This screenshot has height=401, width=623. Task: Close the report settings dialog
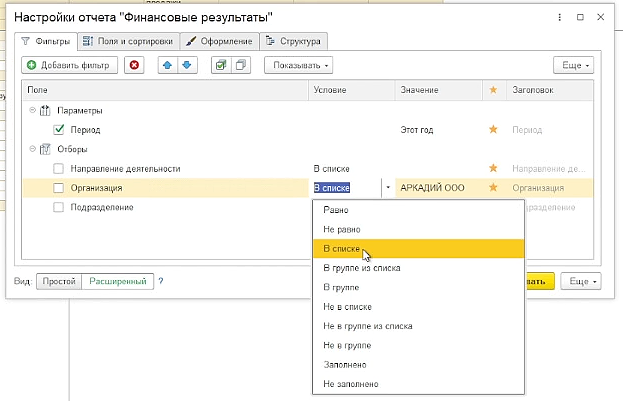point(601,17)
